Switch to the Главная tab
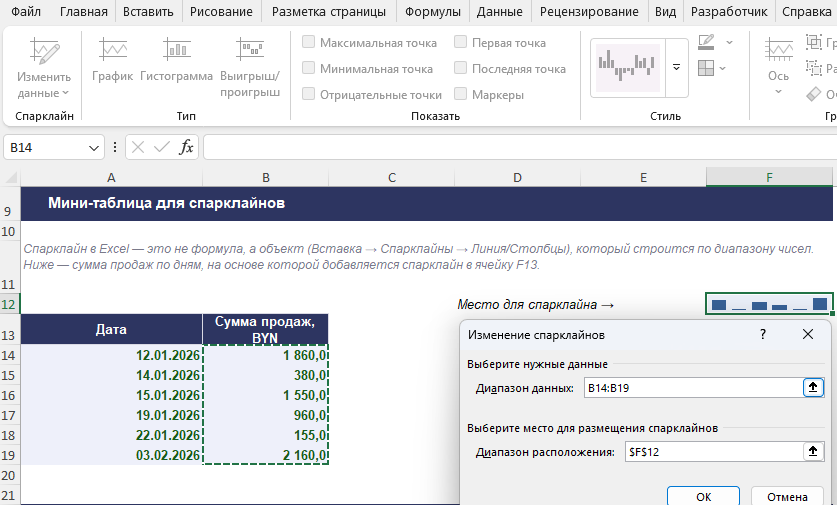Image resolution: width=837 pixels, height=505 pixels. (83, 12)
